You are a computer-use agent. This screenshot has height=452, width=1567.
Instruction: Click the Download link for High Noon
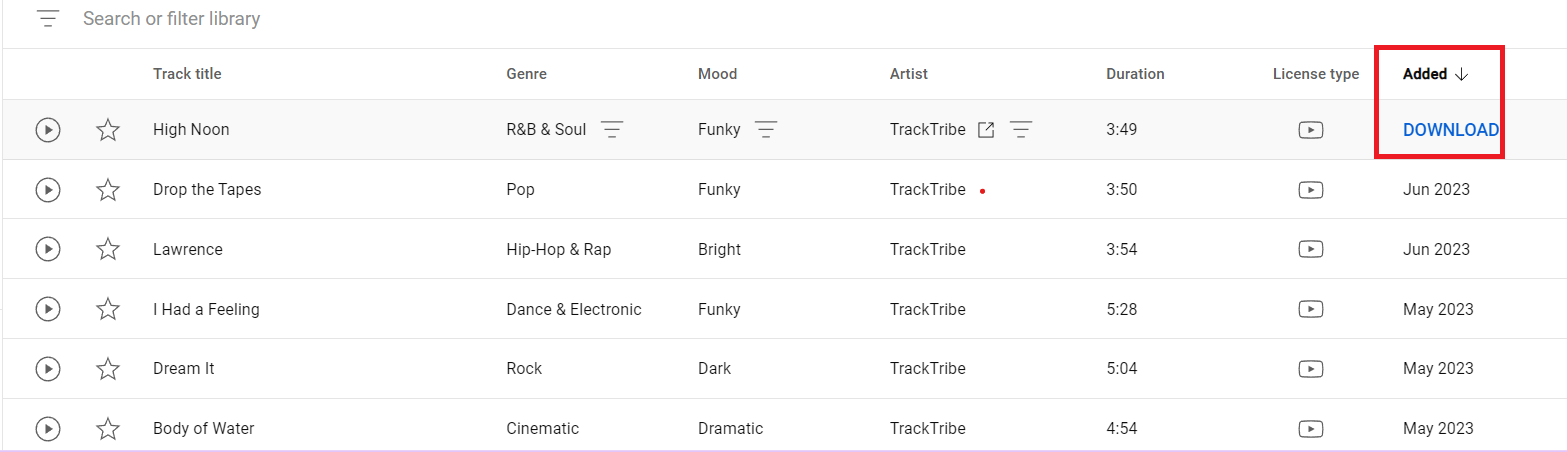point(1450,130)
